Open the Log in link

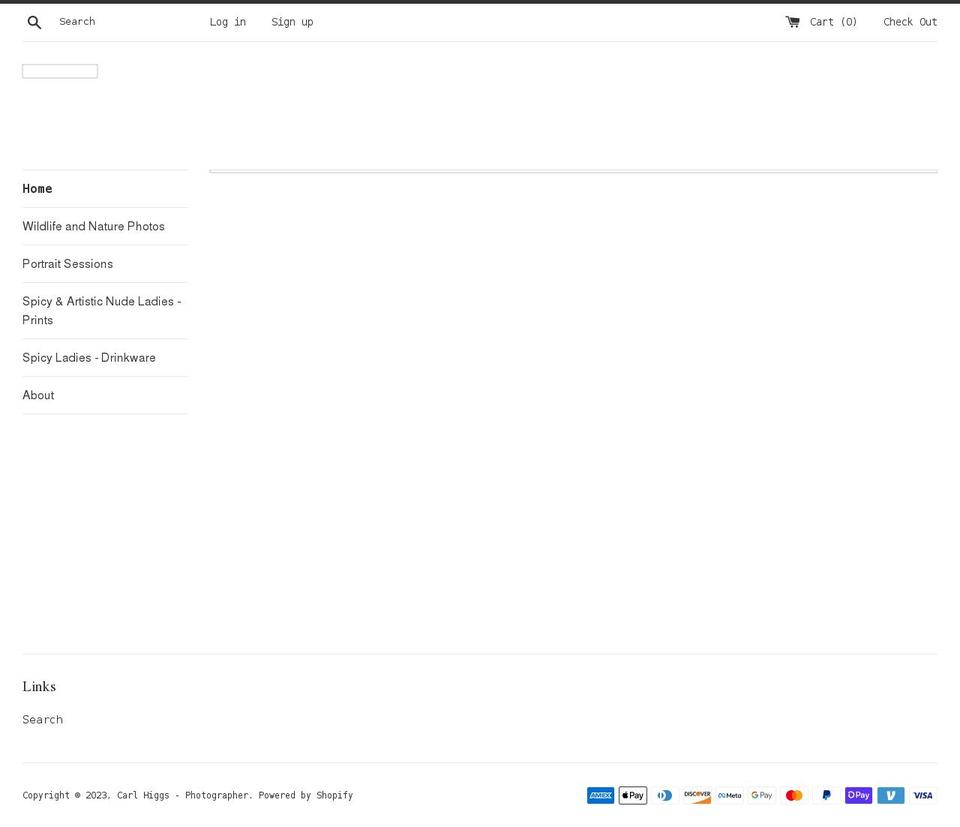tap(228, 22)
